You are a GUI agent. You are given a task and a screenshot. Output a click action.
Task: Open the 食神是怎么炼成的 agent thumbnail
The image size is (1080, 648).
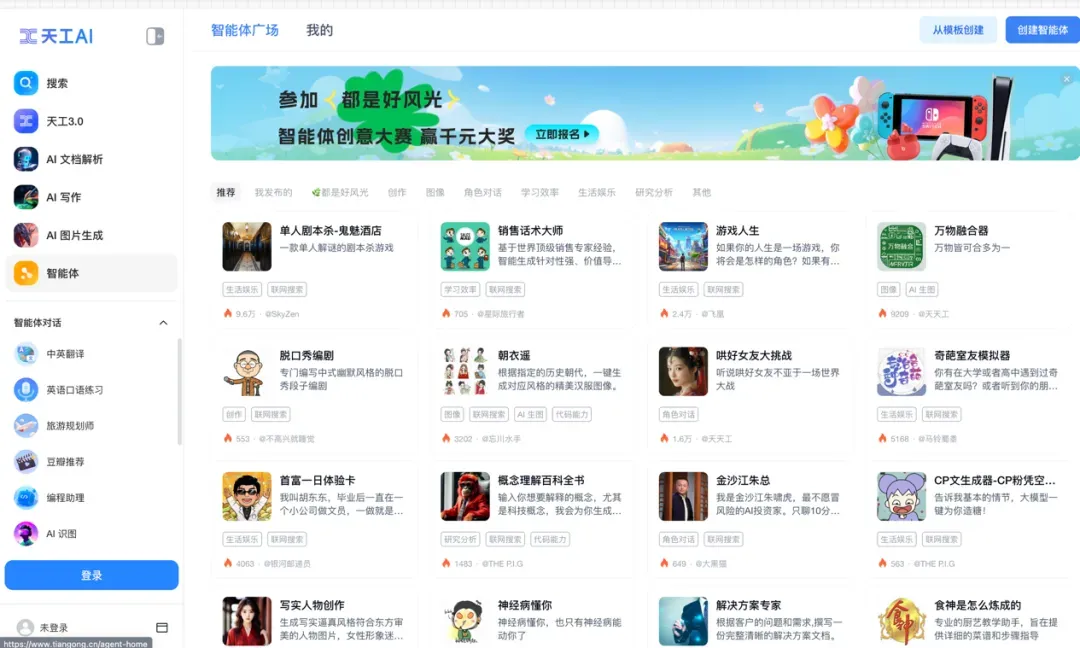pos(902,621)
